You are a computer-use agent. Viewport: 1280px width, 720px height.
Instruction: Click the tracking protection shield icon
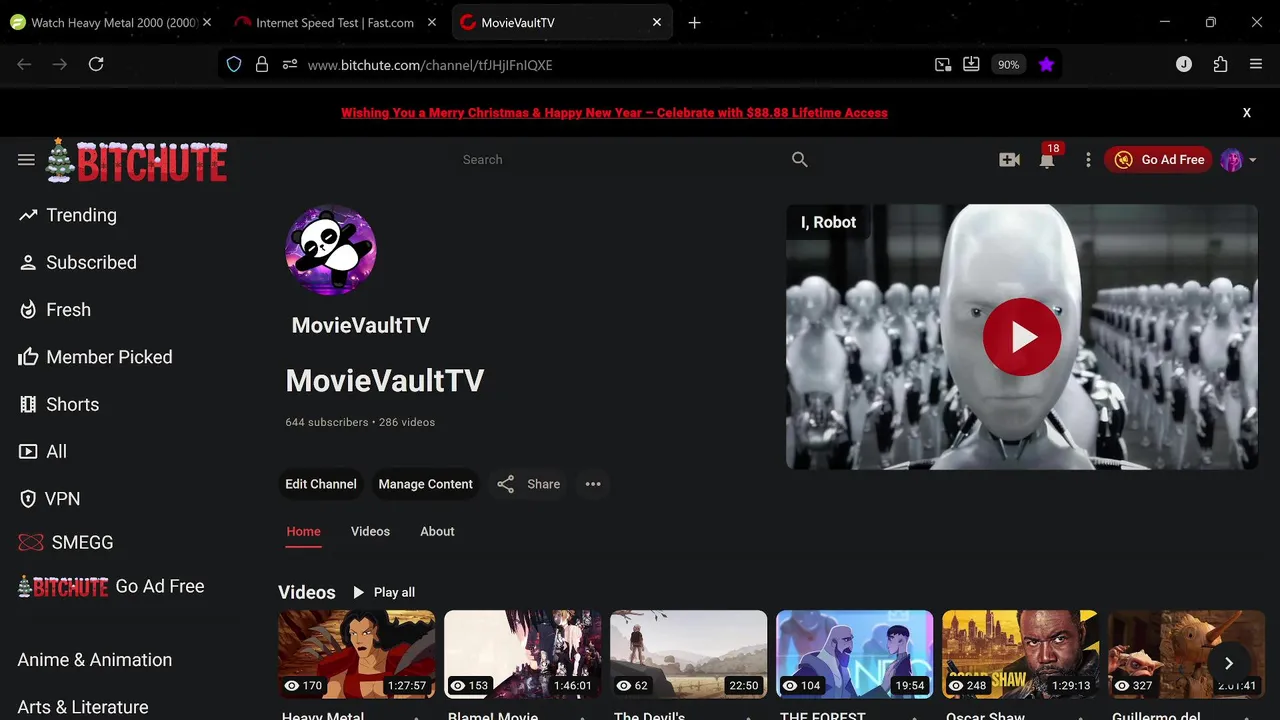coord(234,64)
